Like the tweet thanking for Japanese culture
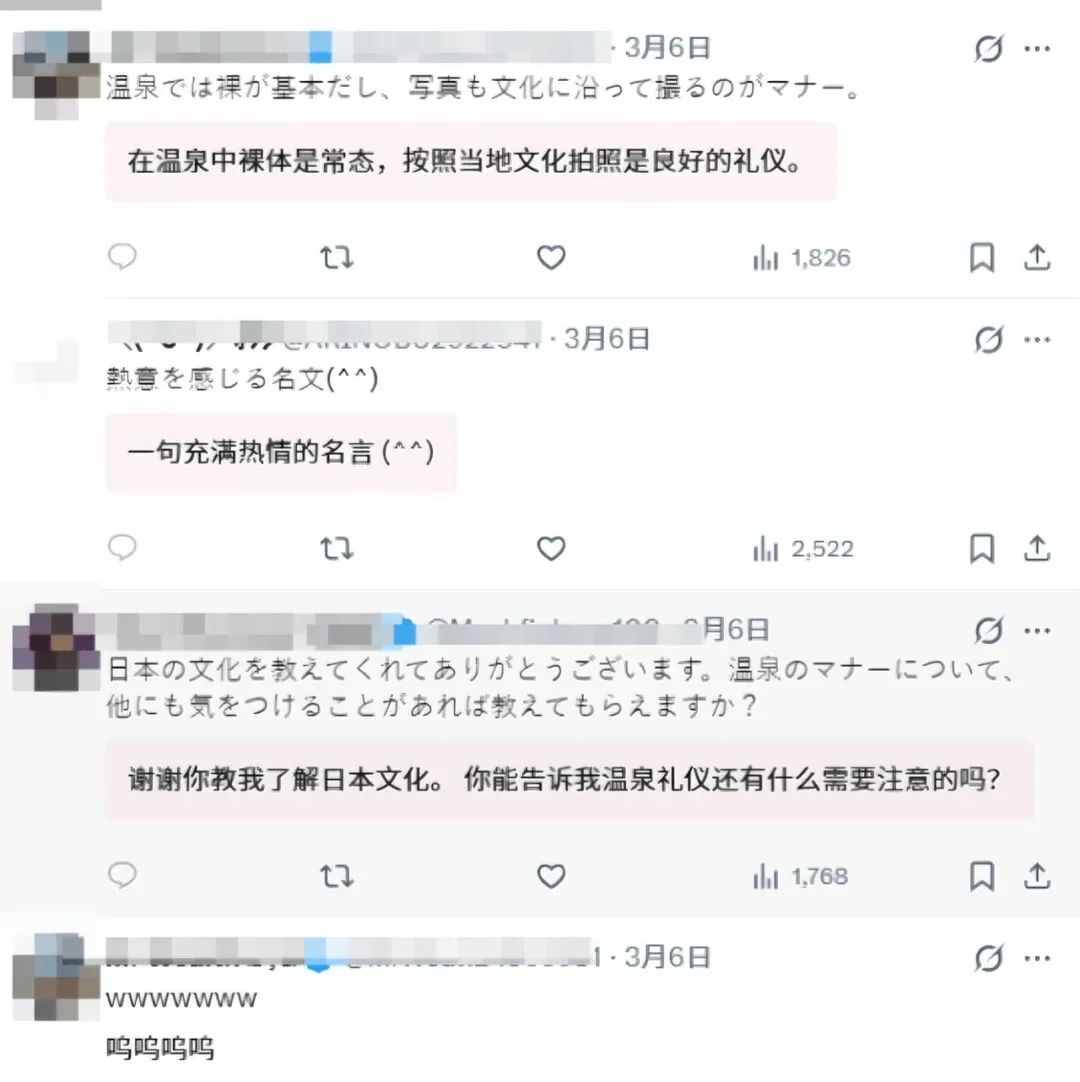This screenshot has width=1080, height=1082. click(551, 876)
